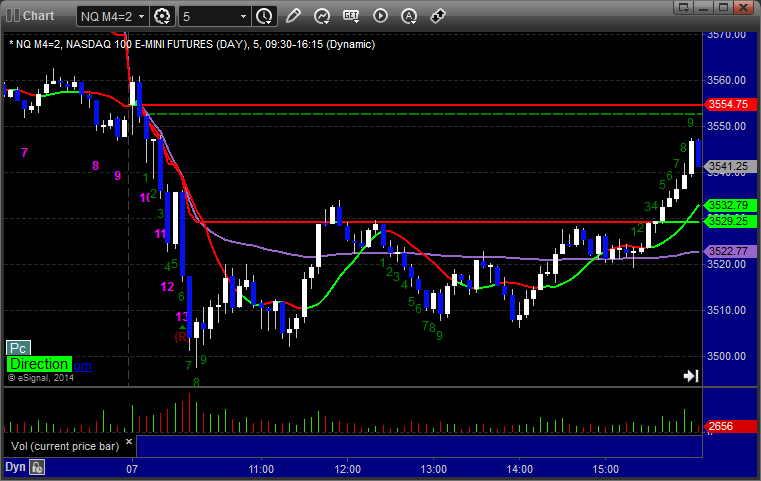761x481 pixels.
Task: Open the studies chart-line icon menu
Action: point(322,16)
